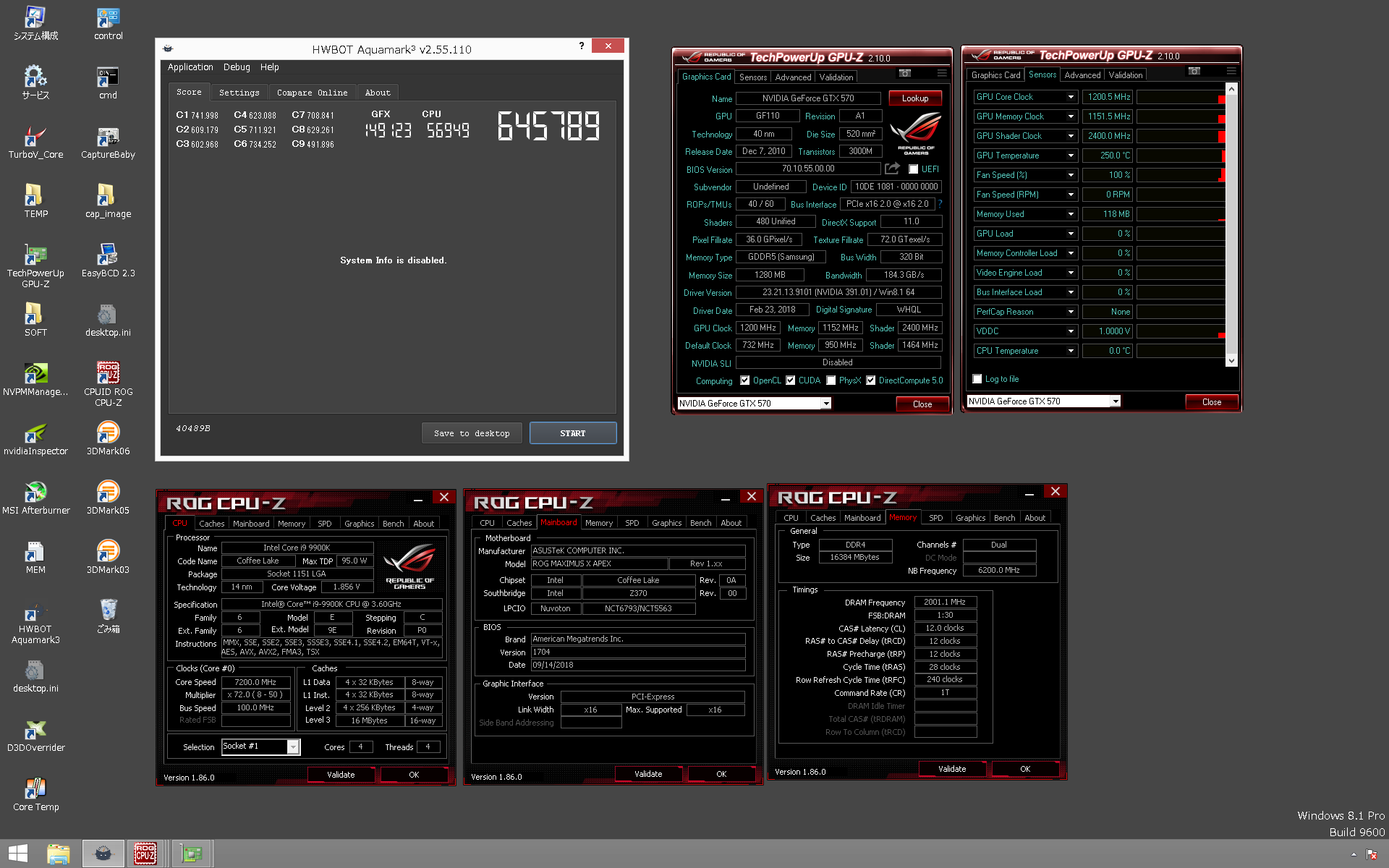The image size is (1389, 868).
Task: Click Close in GPU-Z Sensors window
Action: pyautogui.click(x=1212, y=402)
